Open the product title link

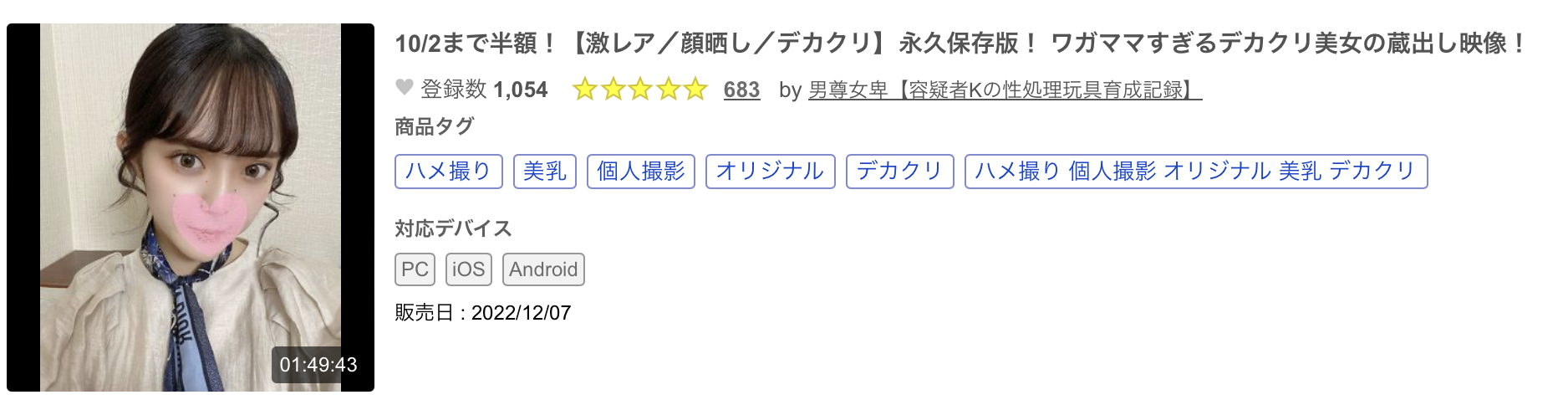tap(961, 43)
